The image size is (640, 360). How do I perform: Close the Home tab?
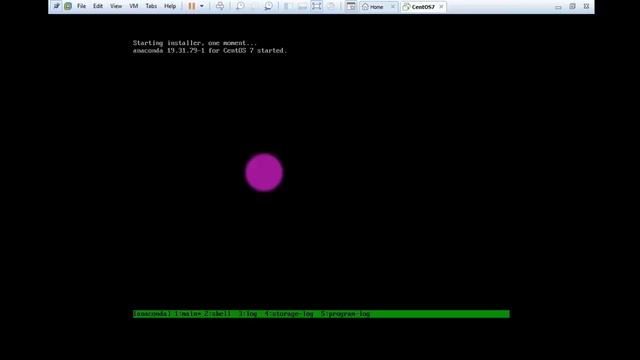click(393, 7)
